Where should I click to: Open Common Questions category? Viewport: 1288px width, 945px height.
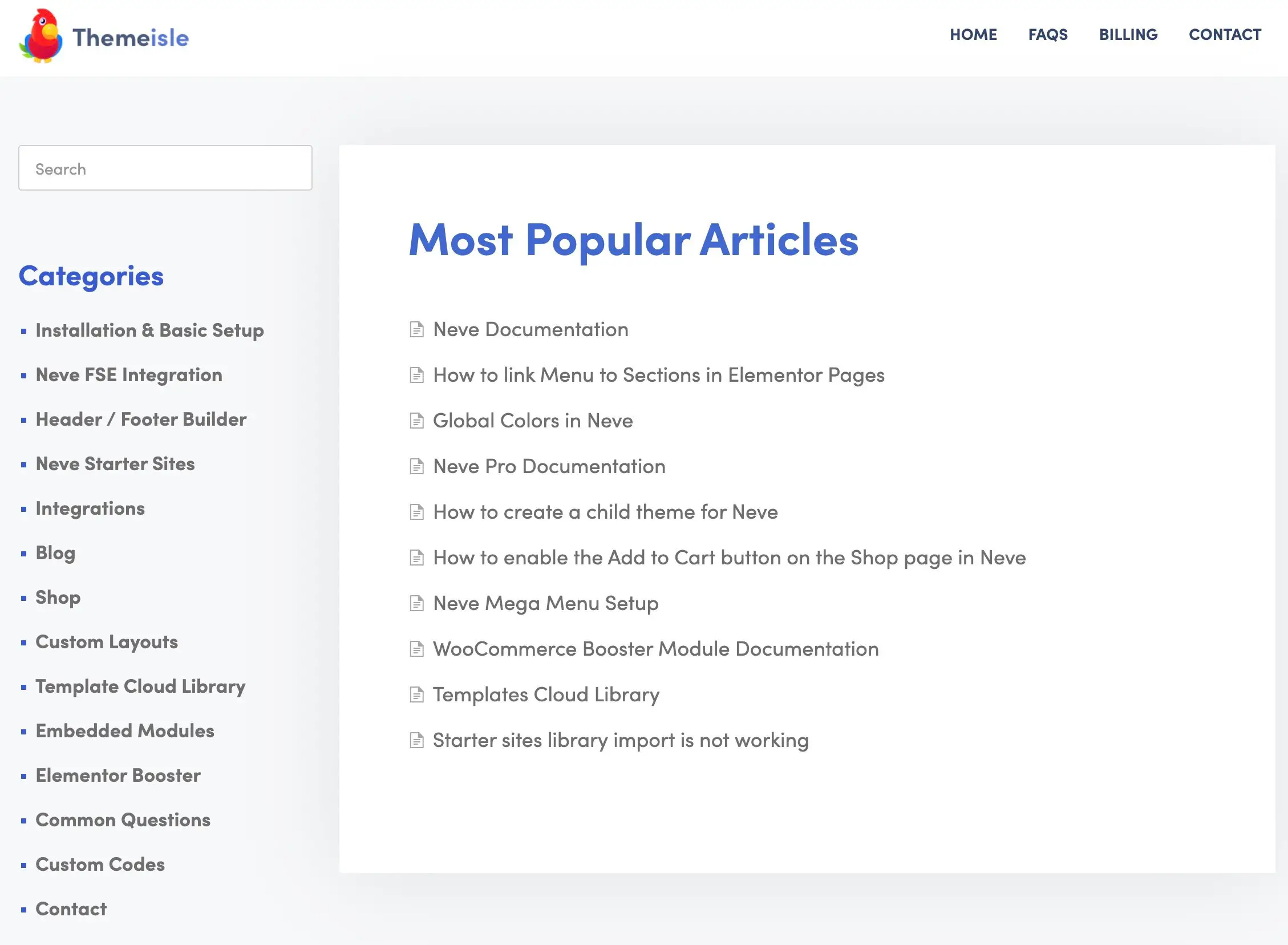pyautogui.click(x=123, y=820)
